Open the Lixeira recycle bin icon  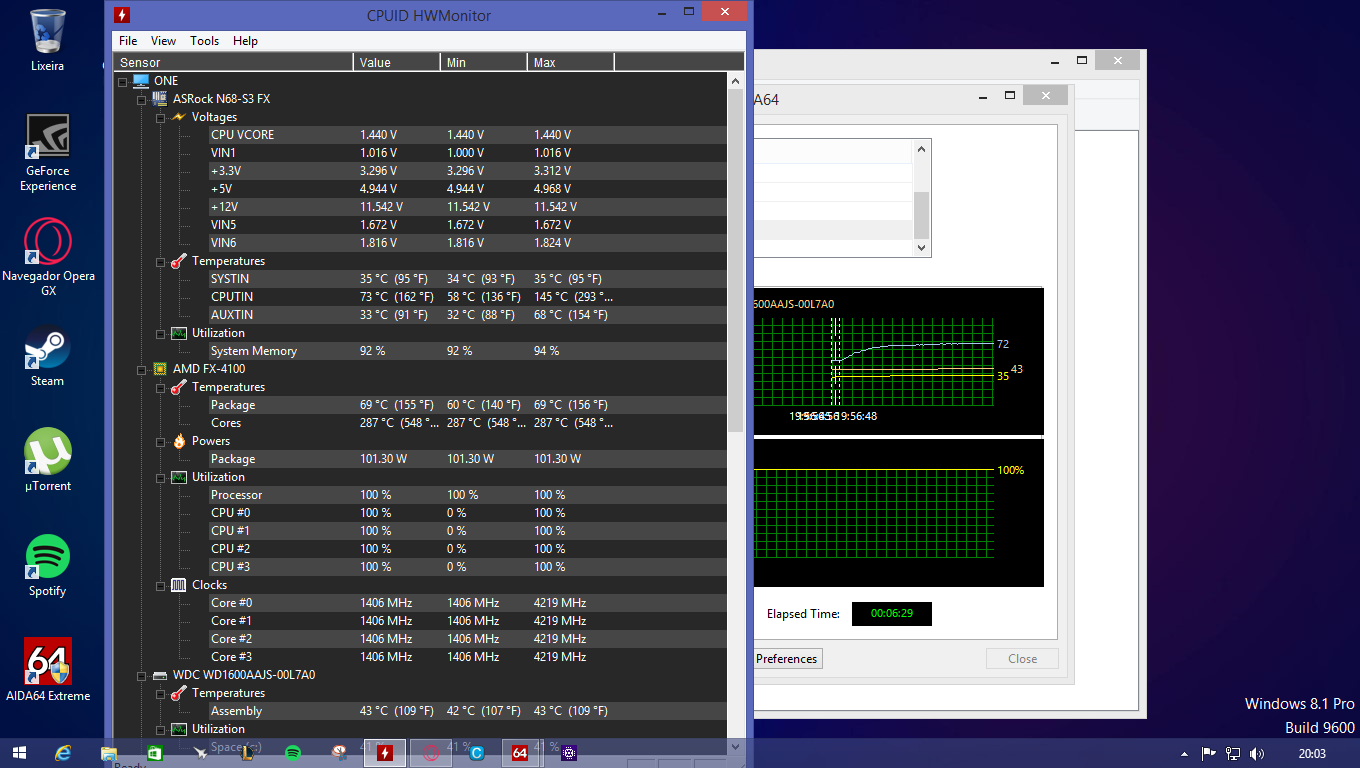(48, 40)
